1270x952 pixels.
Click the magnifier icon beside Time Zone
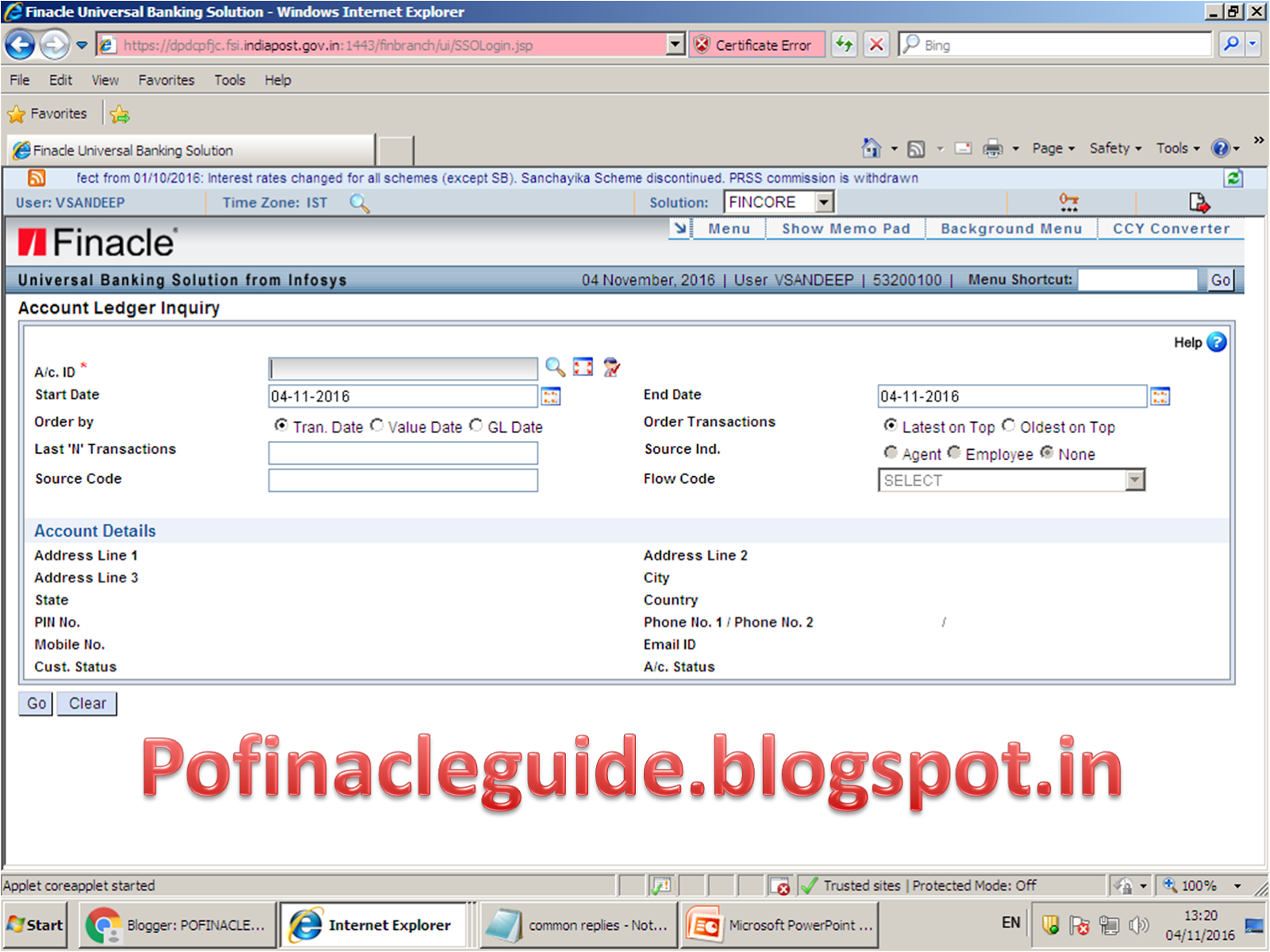click(x=360, y=204)
